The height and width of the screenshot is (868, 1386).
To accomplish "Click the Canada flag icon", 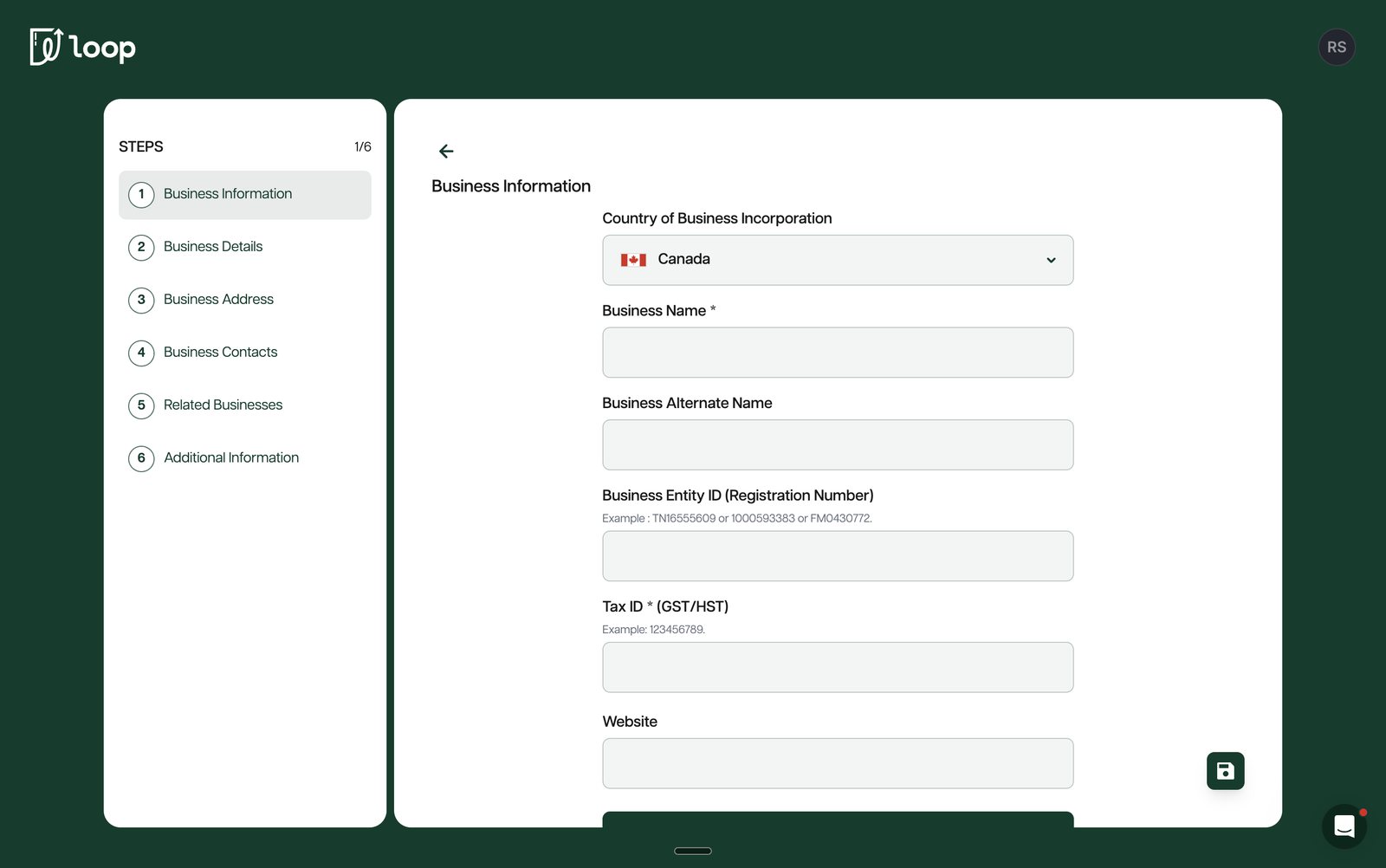I will point(633,260).
